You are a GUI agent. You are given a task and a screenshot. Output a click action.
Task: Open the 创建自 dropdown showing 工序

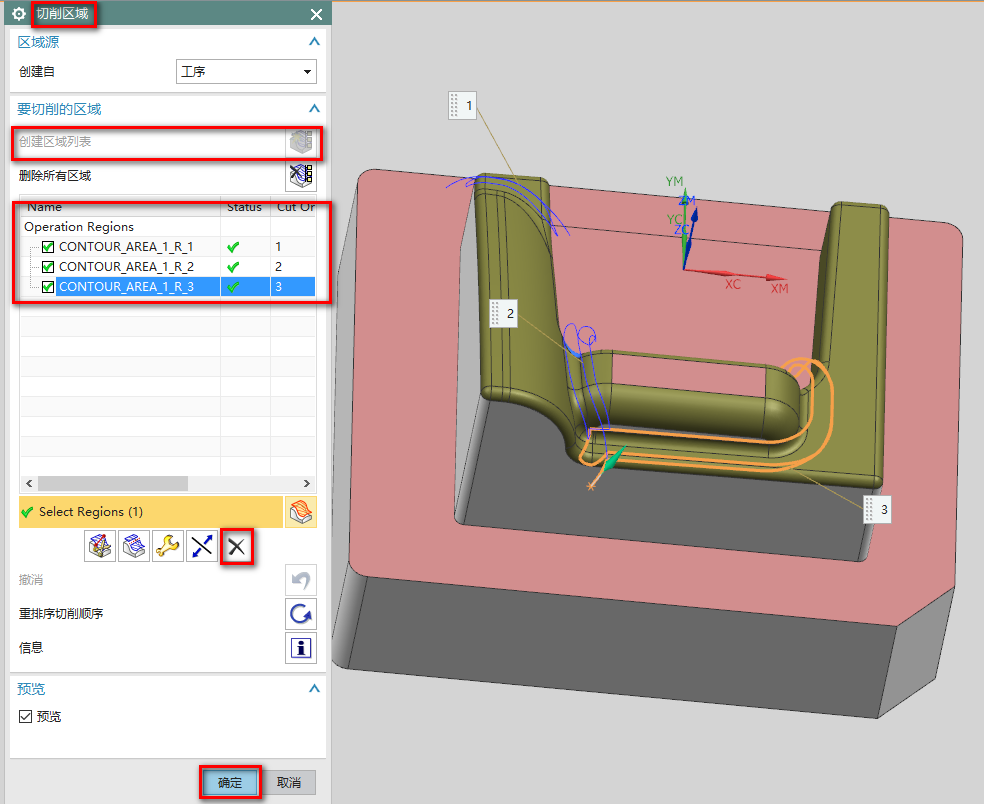(x=246, y=72)
